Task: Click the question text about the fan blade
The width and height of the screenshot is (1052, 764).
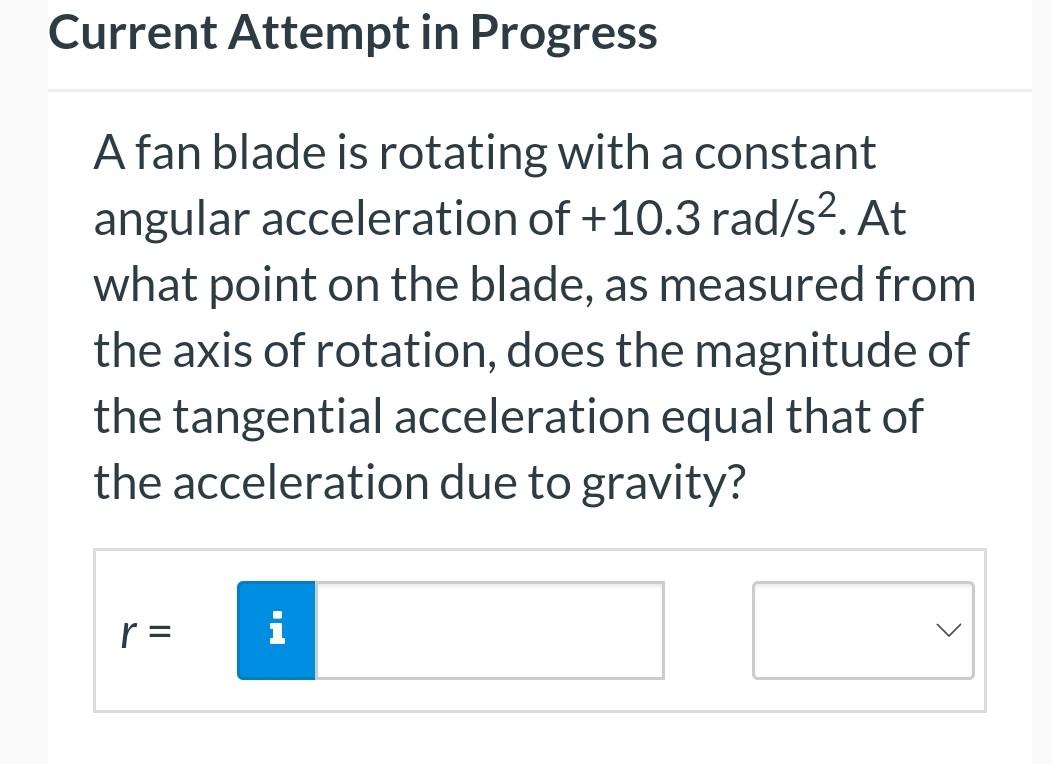Action: pyautogui.click(x=534, y=316)
